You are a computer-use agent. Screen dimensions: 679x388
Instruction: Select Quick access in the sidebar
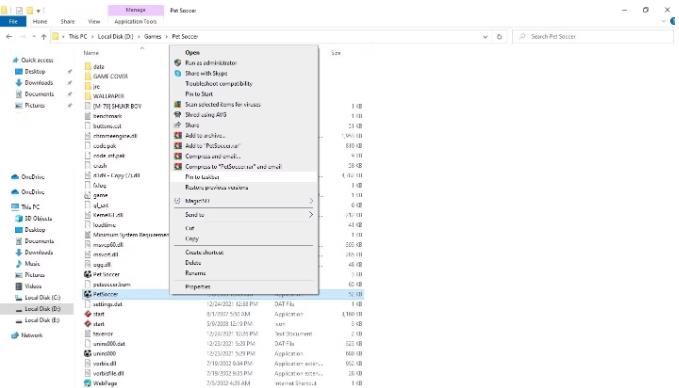click(37, 60)
